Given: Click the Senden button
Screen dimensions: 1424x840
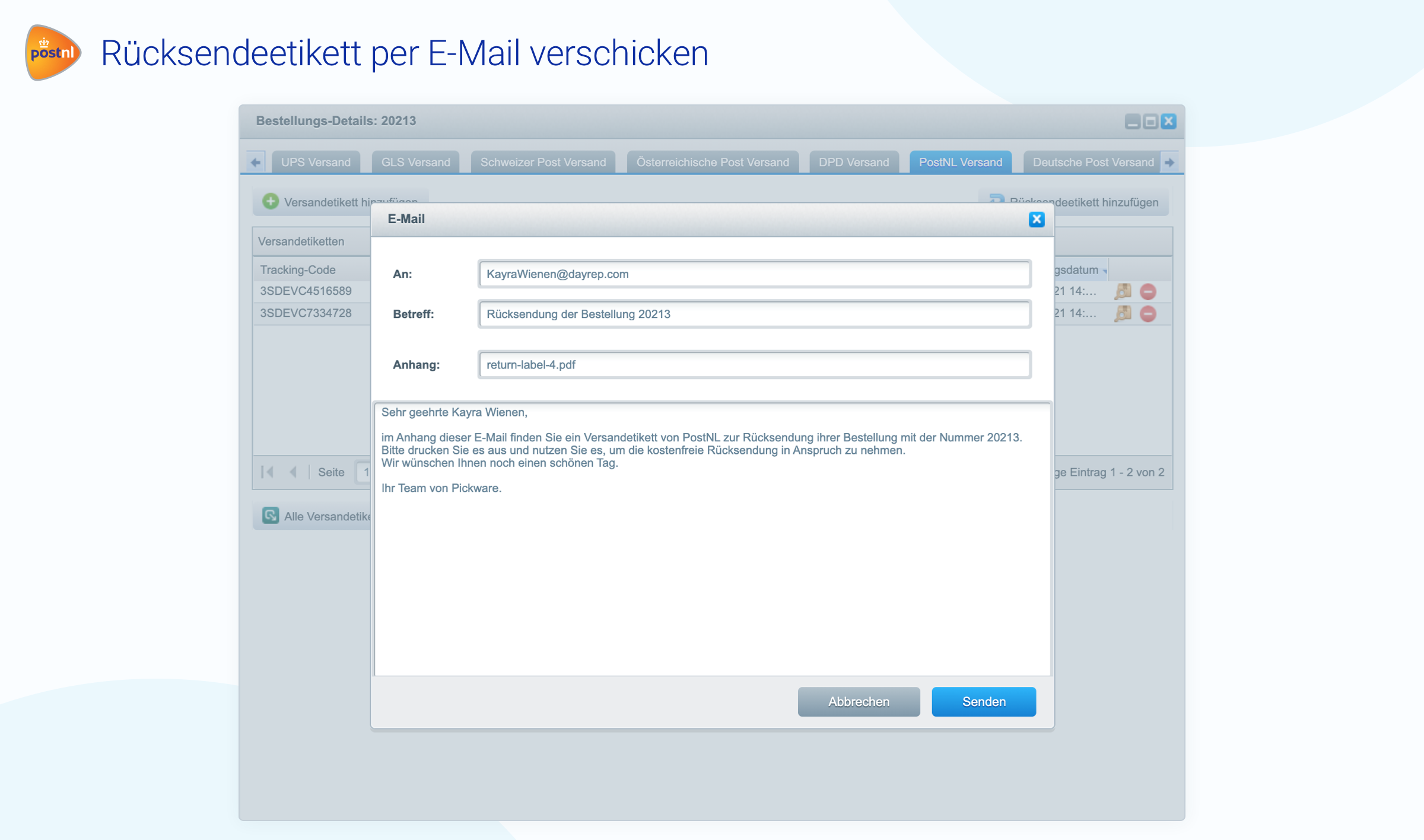Looking at the screenshot, I should 984,702.
